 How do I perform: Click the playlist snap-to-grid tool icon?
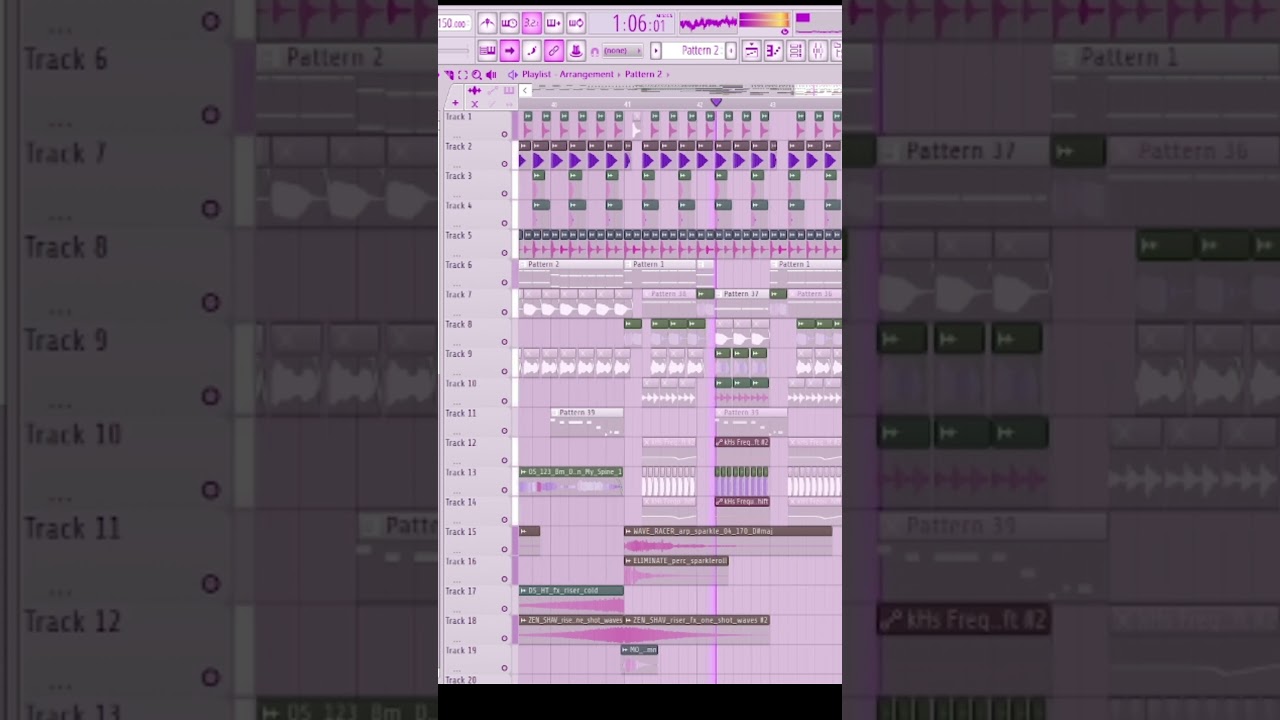[449, 75]
